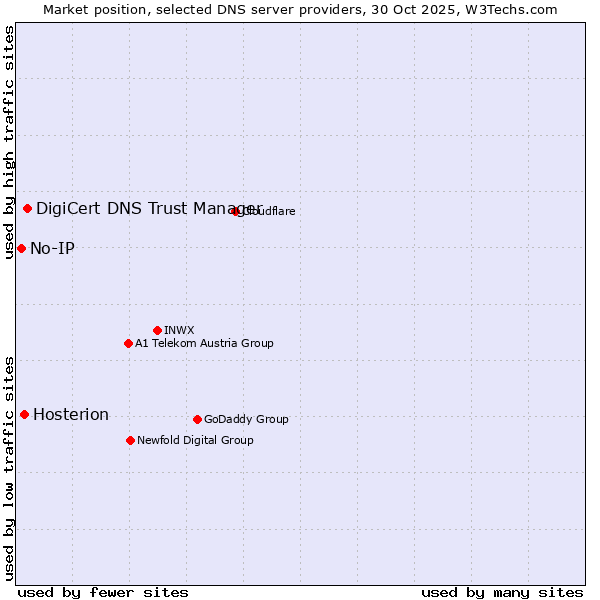This screenshot has width=600, height=600.
Task: Click the A1 Telekom Austria Group marker
Action: point(128,343)
